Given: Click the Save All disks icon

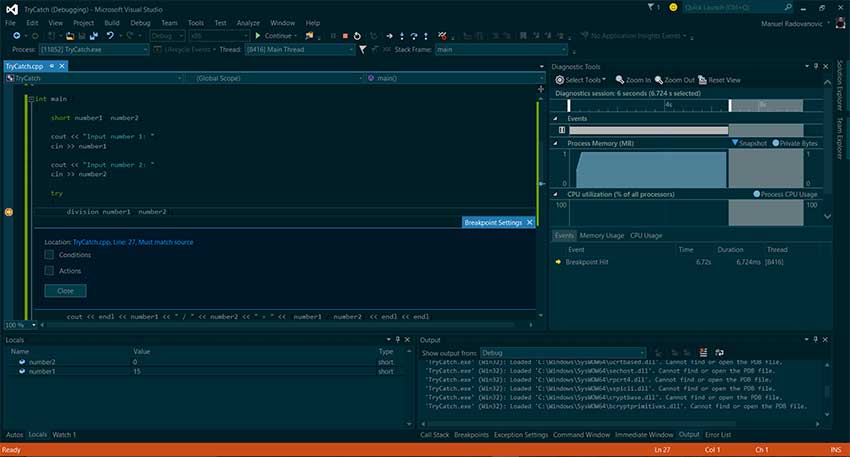Looking at the screenshot, I should click(x=94, y=36).
